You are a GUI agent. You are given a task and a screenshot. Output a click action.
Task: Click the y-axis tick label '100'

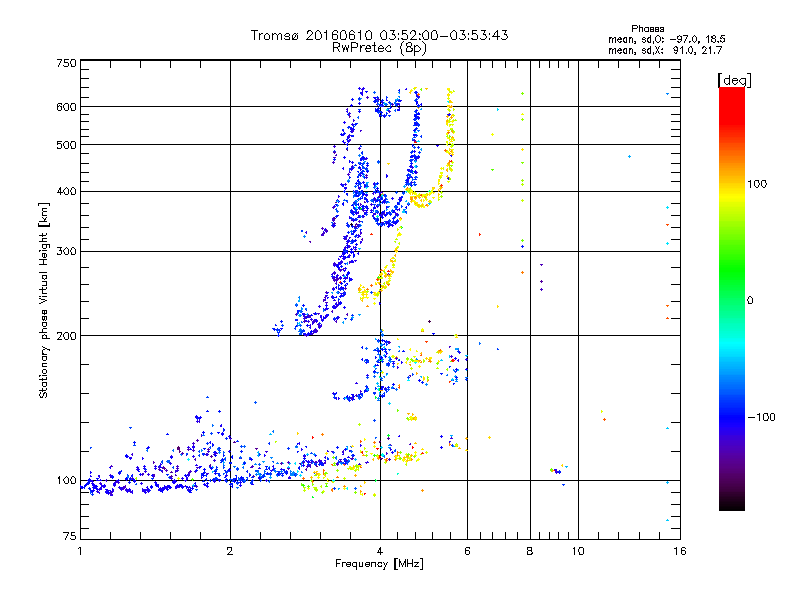(66, 481)
